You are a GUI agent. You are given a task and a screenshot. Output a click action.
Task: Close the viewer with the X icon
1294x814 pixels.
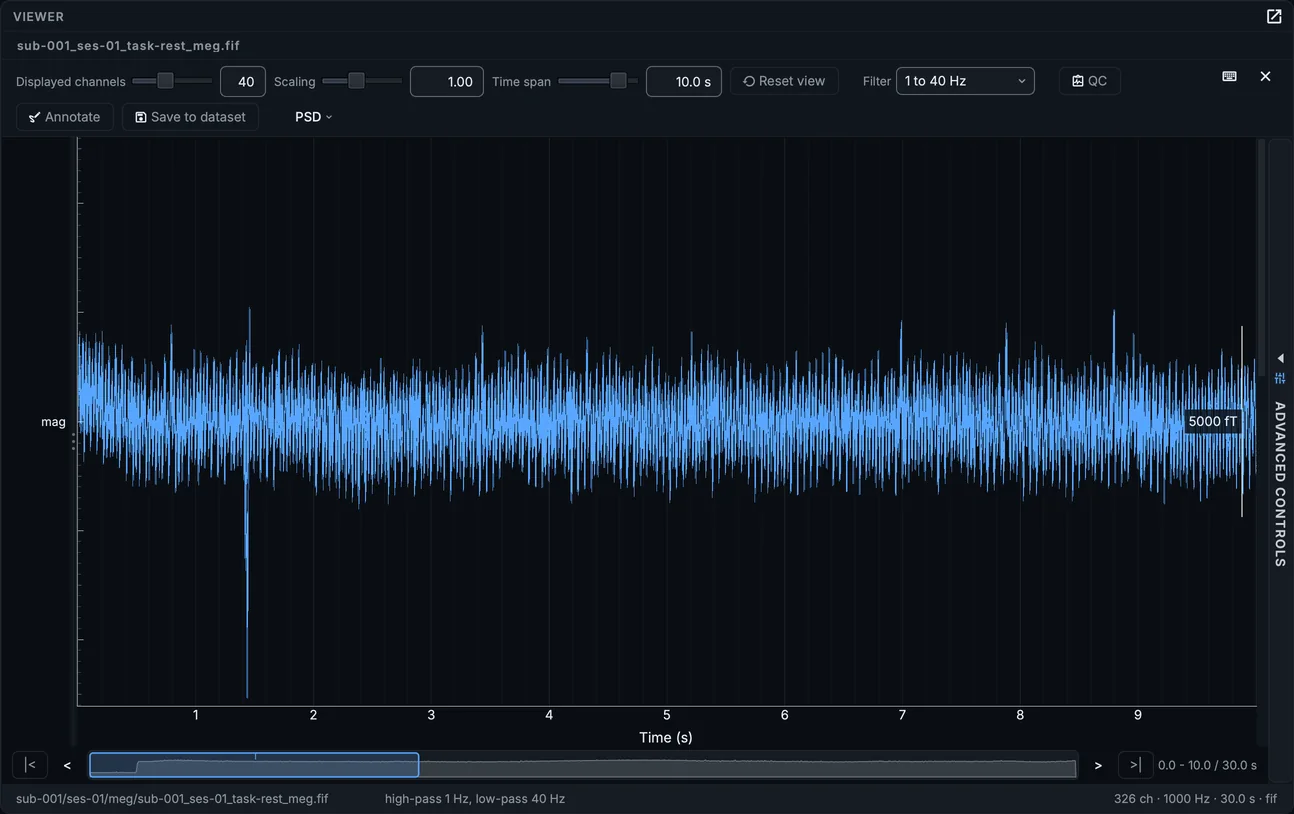1265,76
